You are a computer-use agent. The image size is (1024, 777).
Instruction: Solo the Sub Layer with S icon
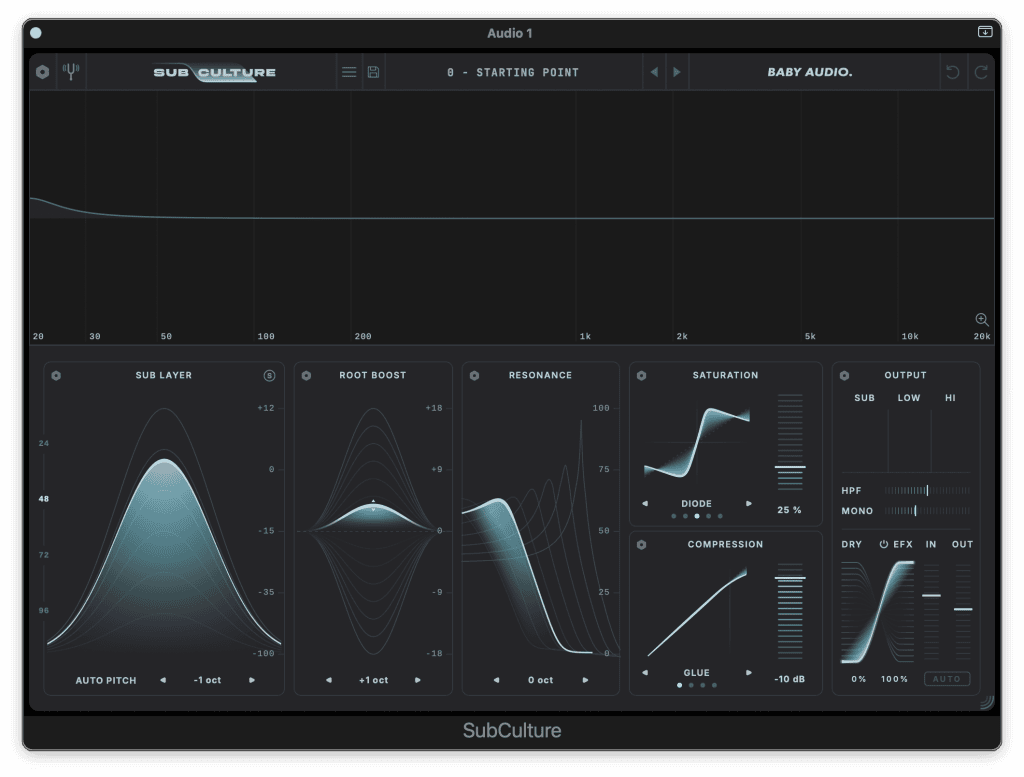coord(269,375)
